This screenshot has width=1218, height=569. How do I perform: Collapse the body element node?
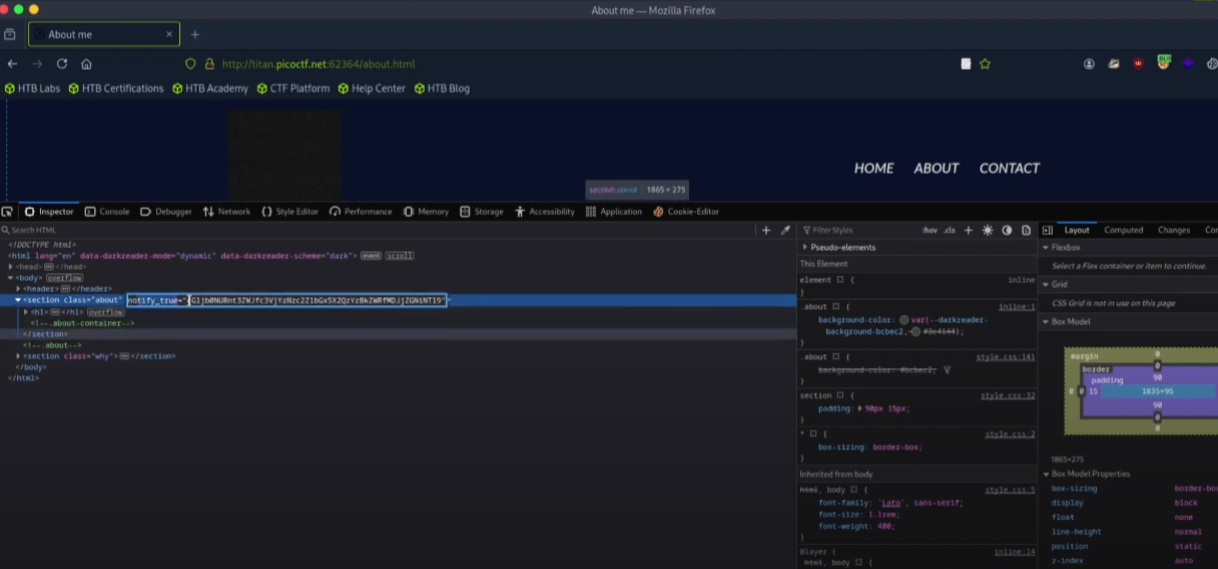coord(11,278)
